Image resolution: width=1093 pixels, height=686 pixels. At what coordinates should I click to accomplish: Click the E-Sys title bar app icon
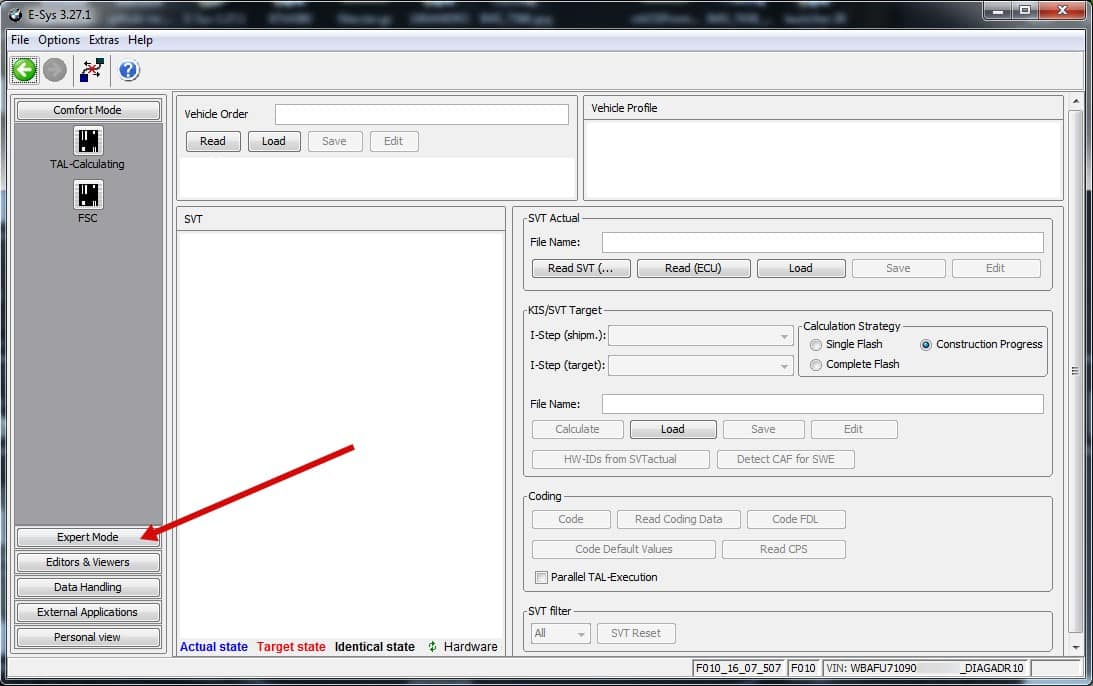[15, 15]
